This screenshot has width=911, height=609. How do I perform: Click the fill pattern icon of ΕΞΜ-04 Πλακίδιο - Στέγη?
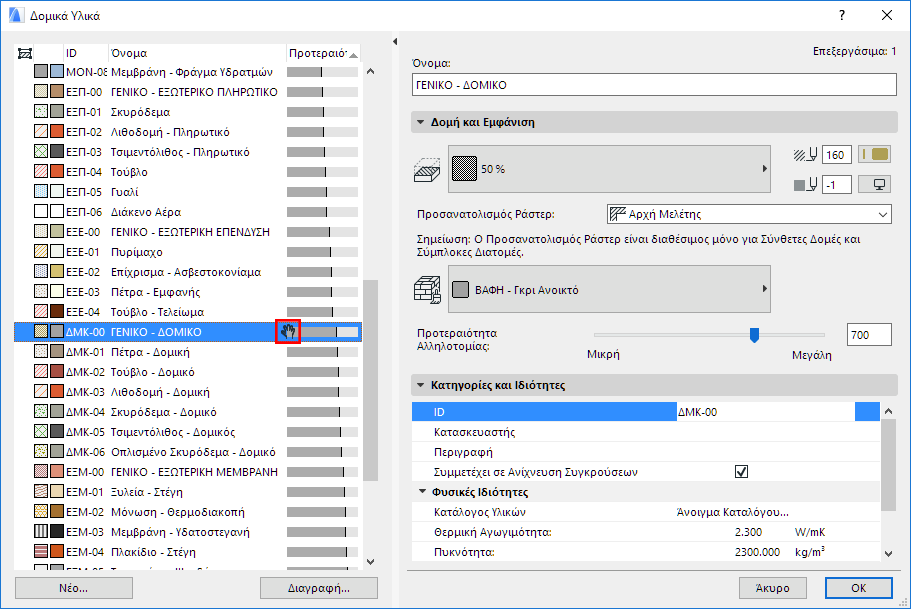41,552
